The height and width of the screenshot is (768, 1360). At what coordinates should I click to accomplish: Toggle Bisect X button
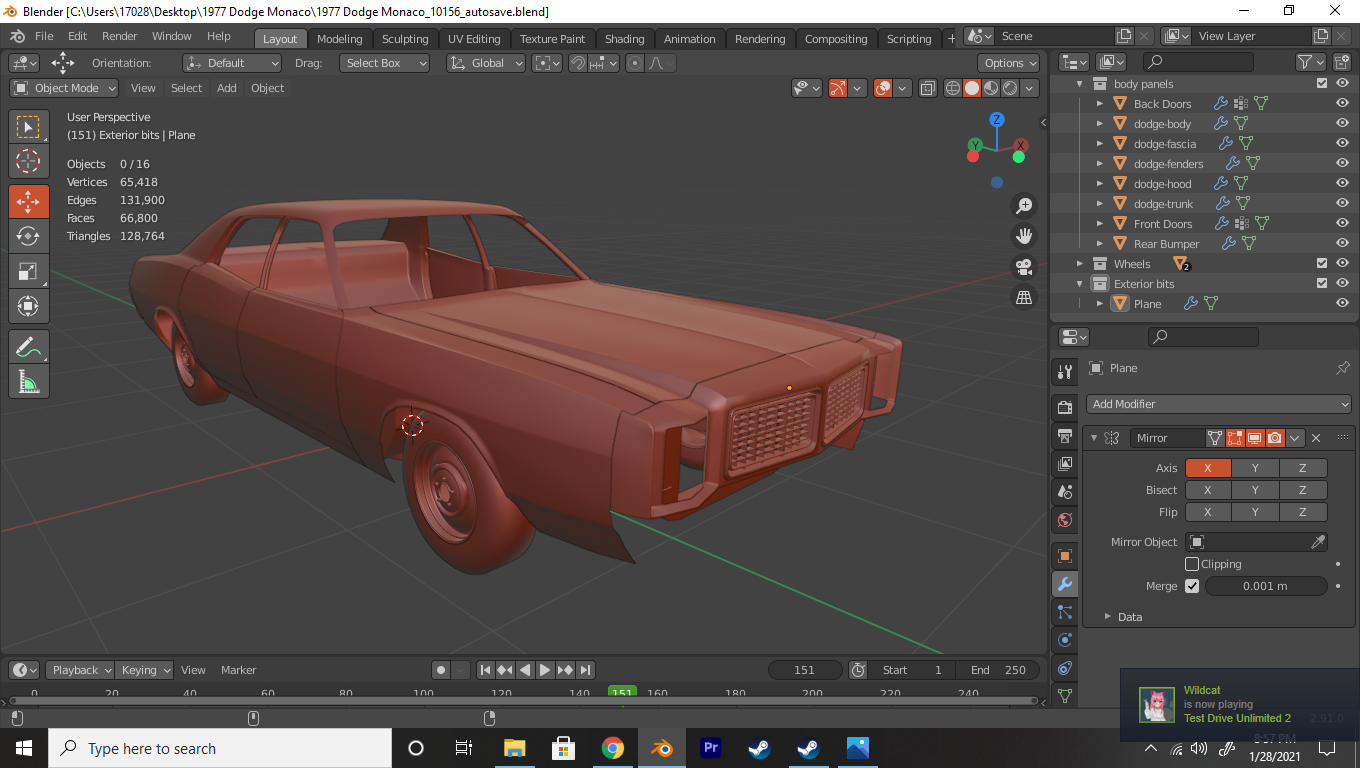(1208, 490)
